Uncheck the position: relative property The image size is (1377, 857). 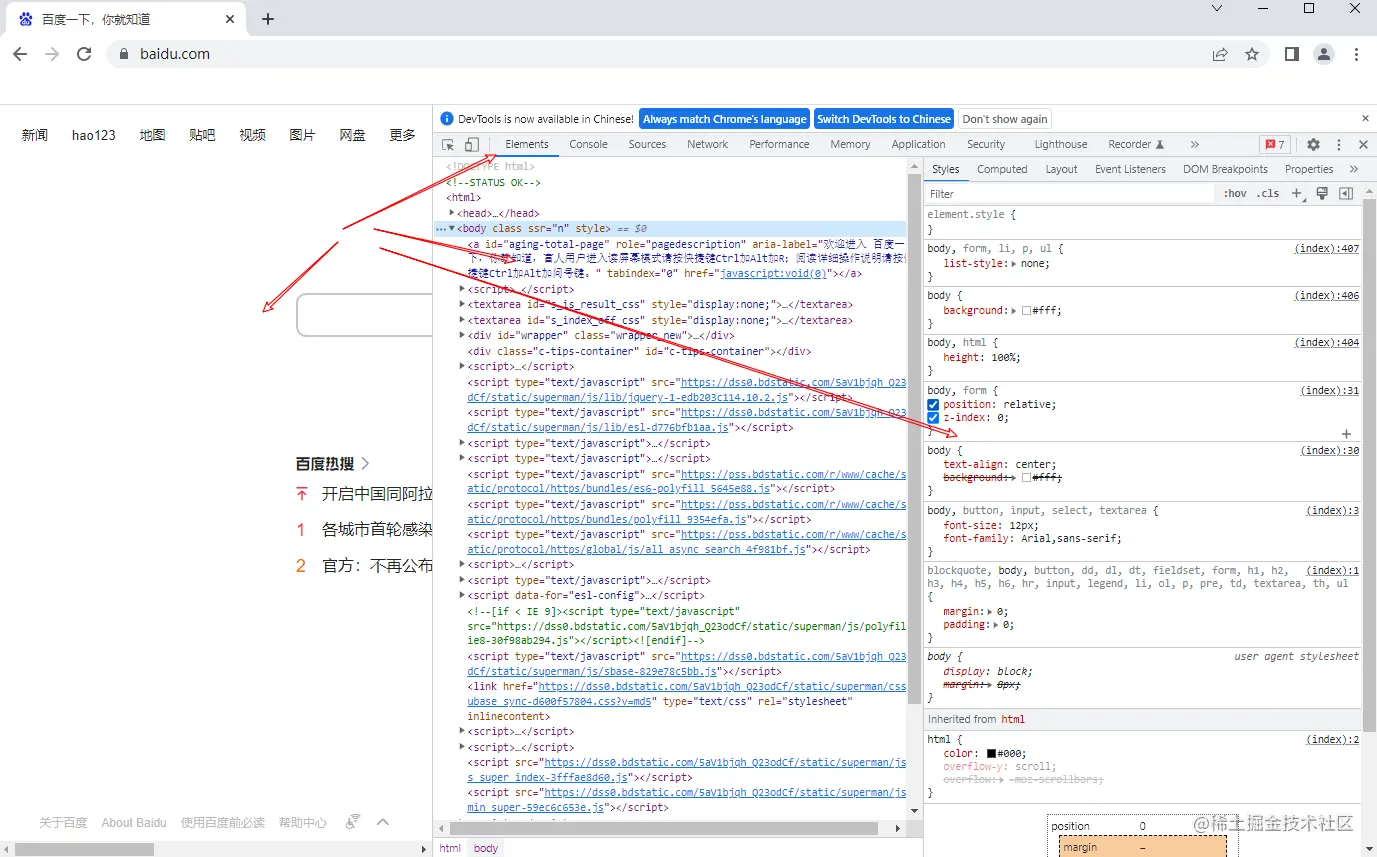pos(933,405)
